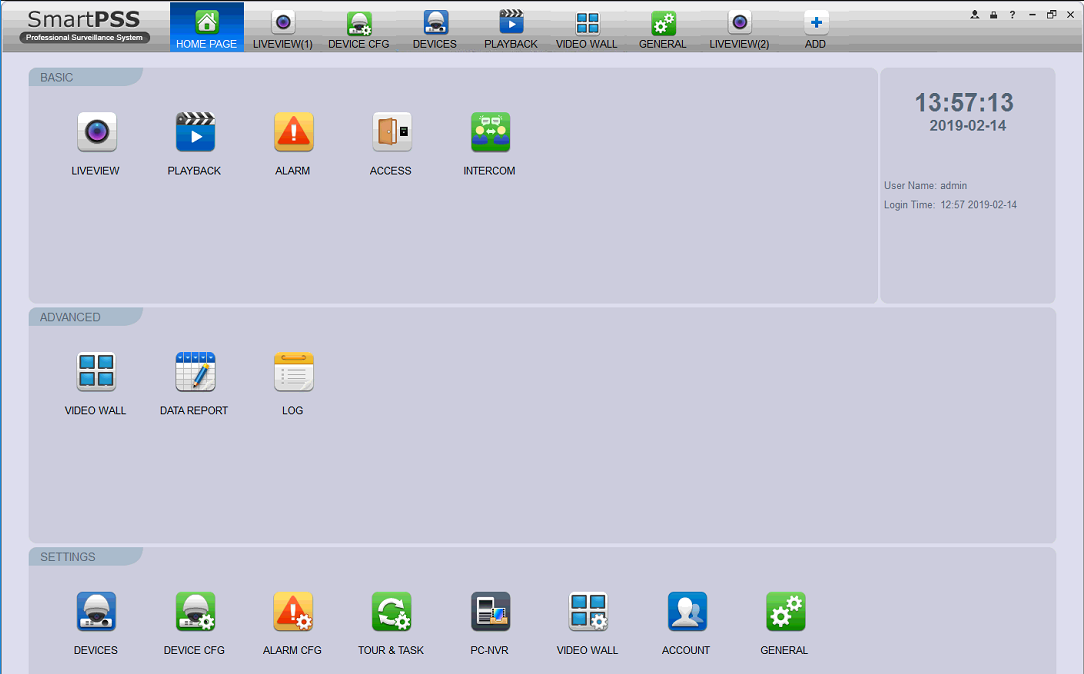Open TOUR & TASK settings
This screenshot has width=1084, height=674.
[x=391, y=612]
